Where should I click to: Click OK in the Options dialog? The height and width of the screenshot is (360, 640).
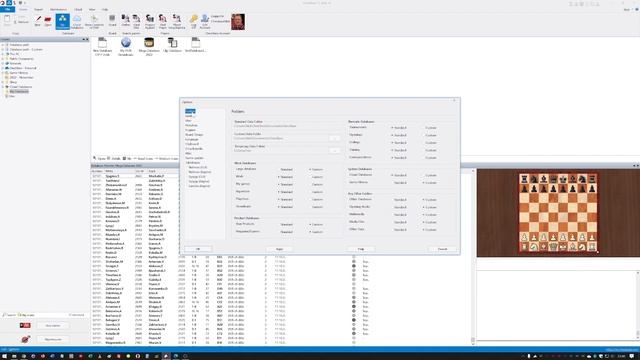coord(198,249)
